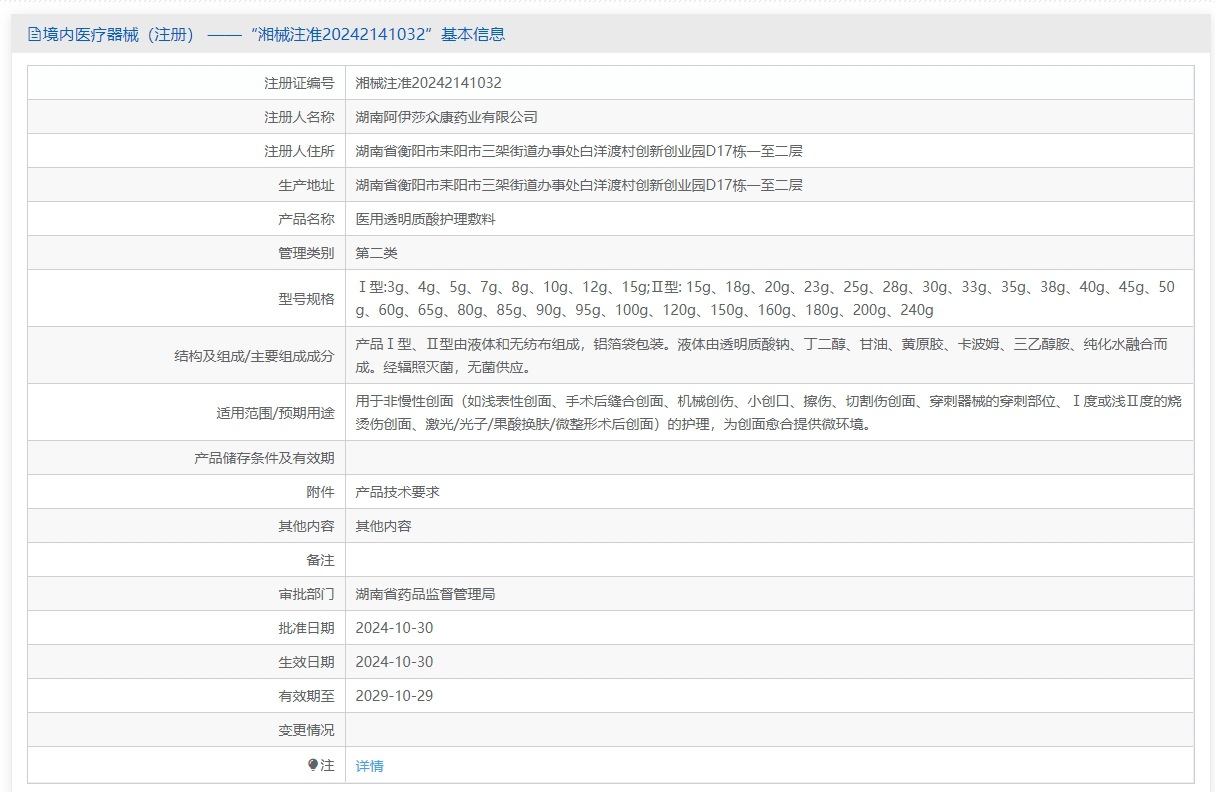Click the document icon in the header
Image resolution: width=1215 pixels, height=792 pixels.
coord(34,34)
